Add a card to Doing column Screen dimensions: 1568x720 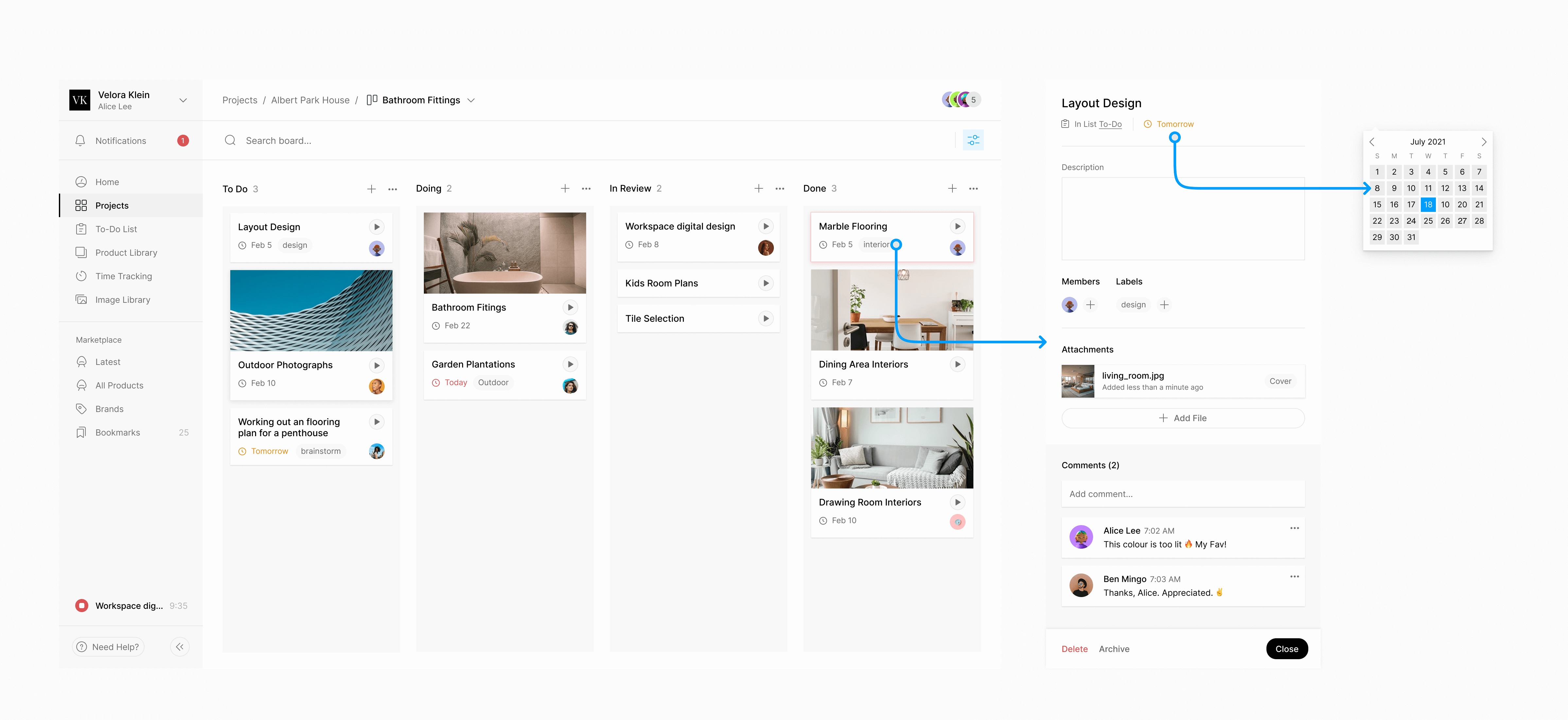pos(565,189)
